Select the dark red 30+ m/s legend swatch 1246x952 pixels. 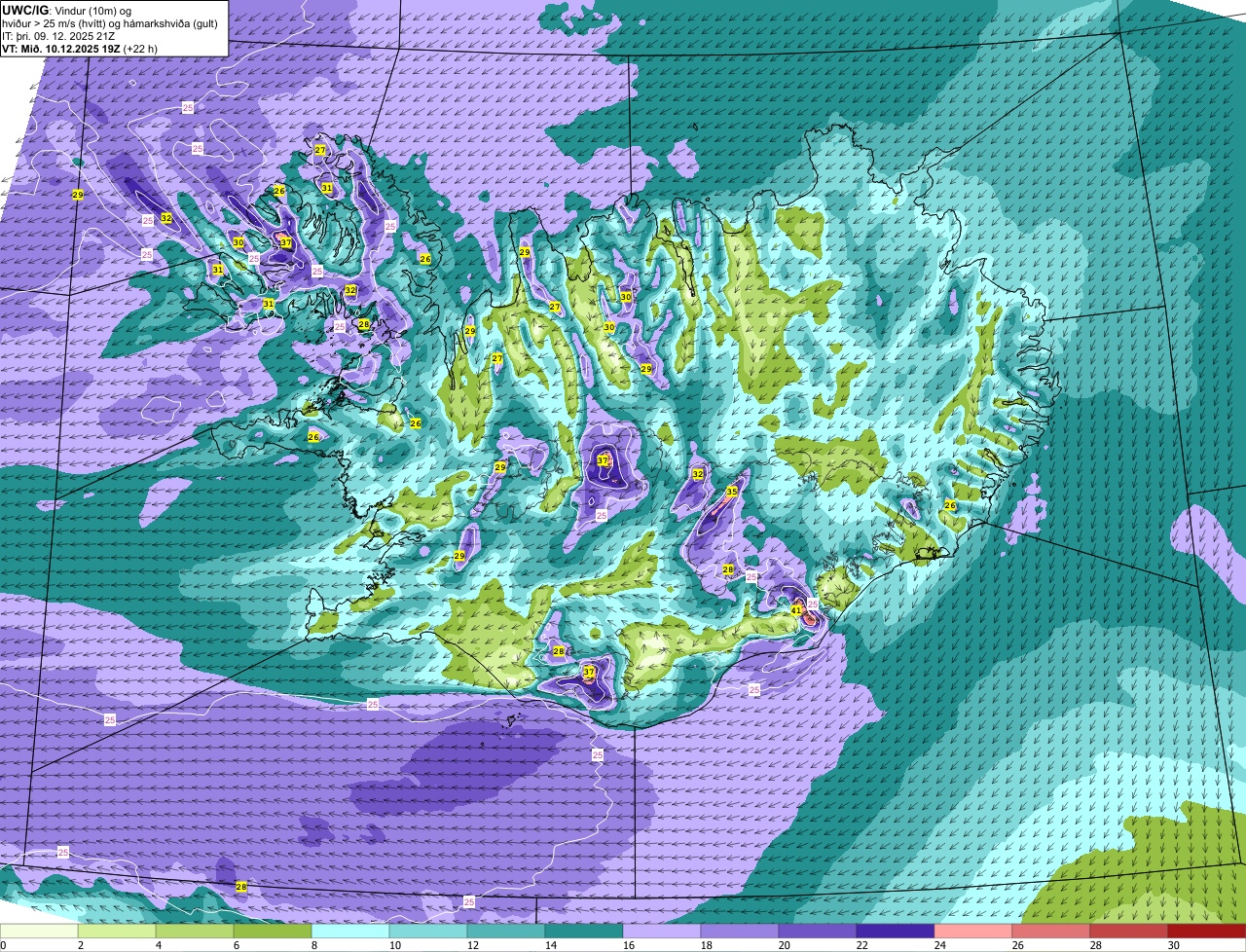[x=1208, y=932]
